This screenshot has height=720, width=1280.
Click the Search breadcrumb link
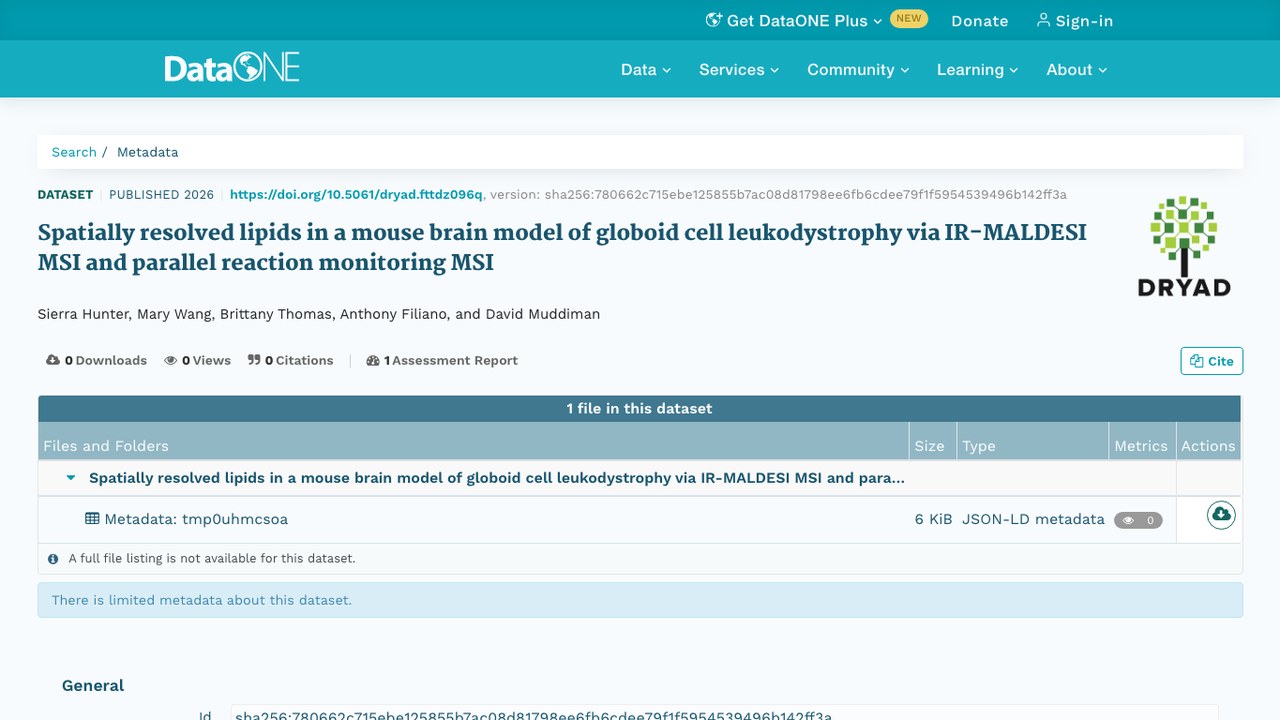coord(74,152)
